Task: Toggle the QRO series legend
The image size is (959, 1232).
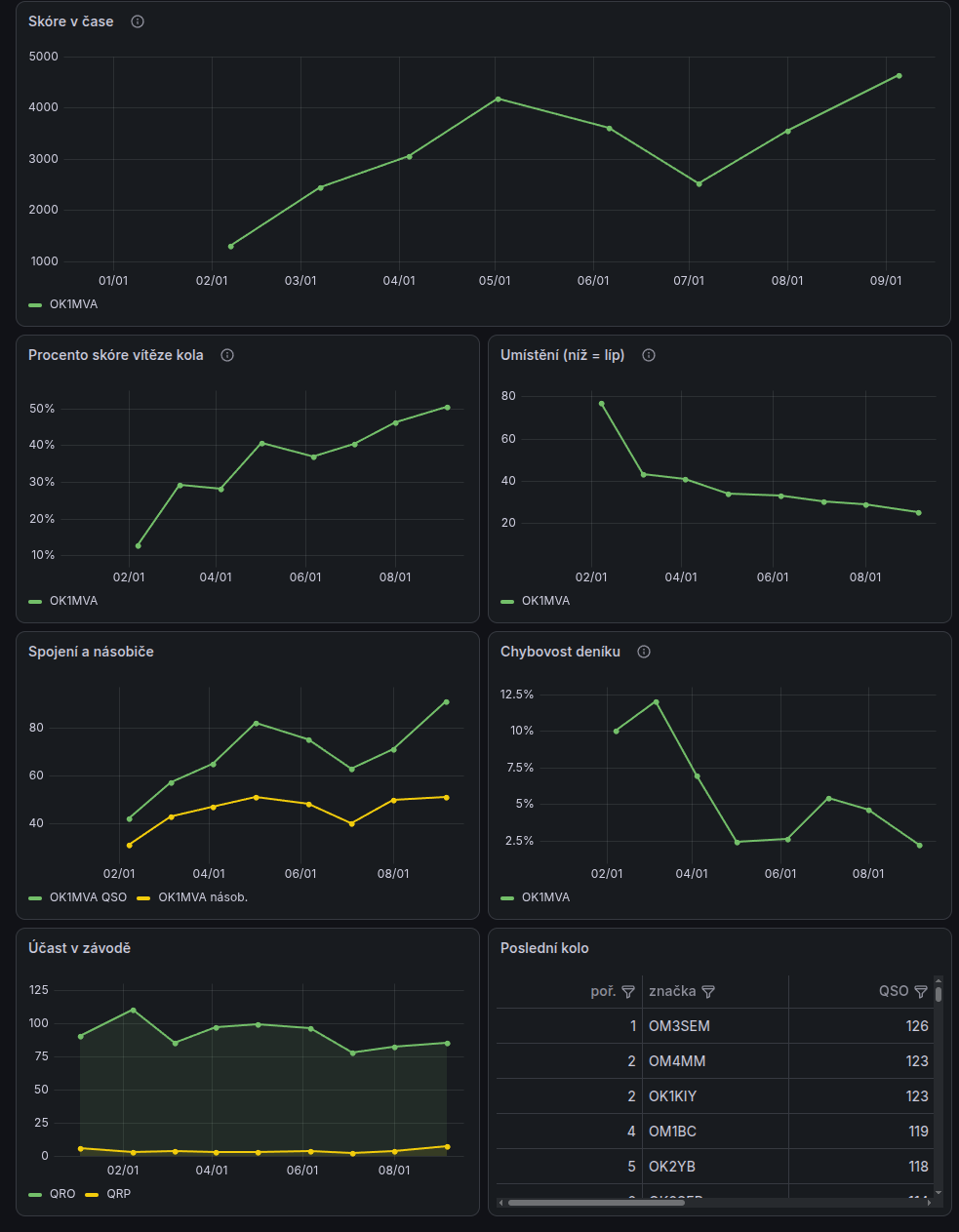Action: point(62,1194)
